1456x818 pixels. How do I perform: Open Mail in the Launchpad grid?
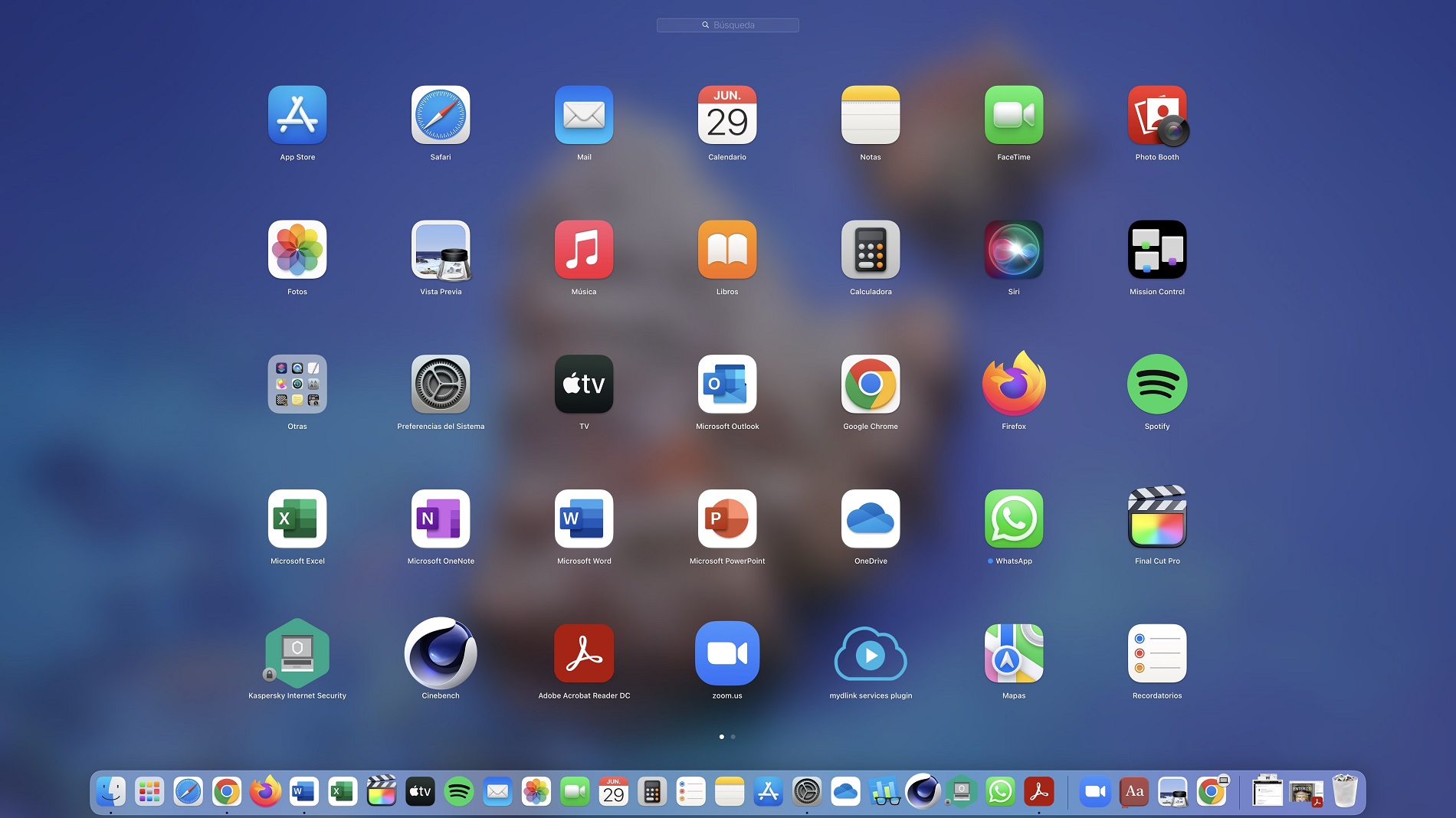(x=584, y=115)
